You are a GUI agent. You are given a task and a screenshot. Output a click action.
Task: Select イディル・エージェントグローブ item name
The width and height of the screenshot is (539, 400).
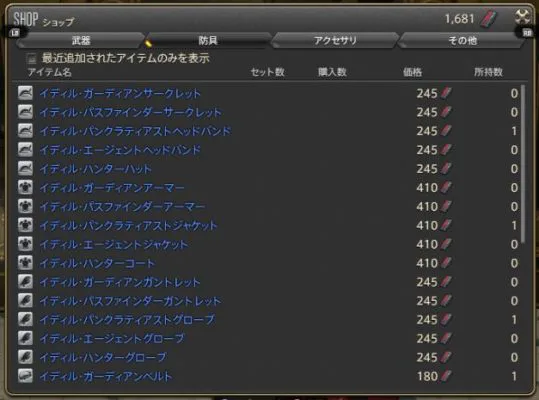tap(112, 338)
